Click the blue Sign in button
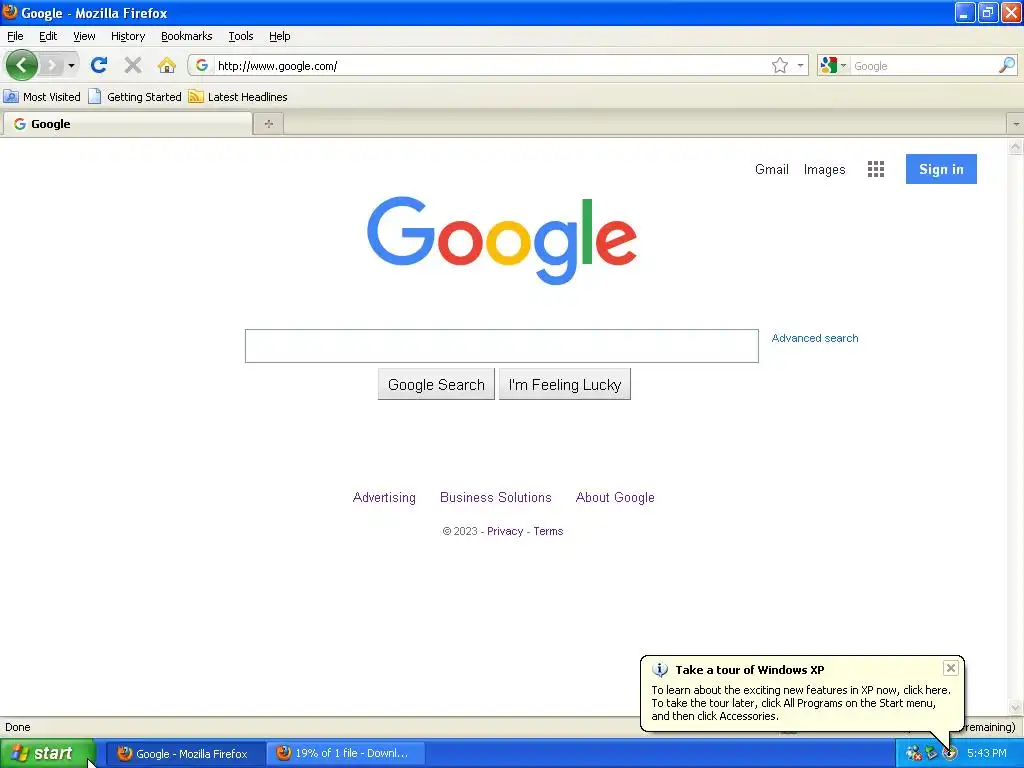The height and width of the screenshot is (768, 1024). pos(941,169)
